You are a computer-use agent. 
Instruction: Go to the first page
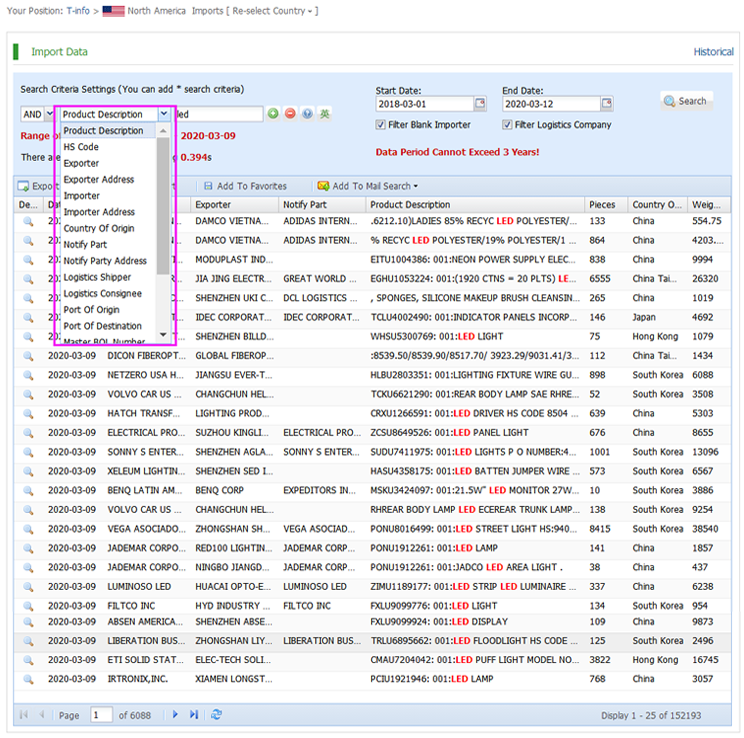pos(24,714)
